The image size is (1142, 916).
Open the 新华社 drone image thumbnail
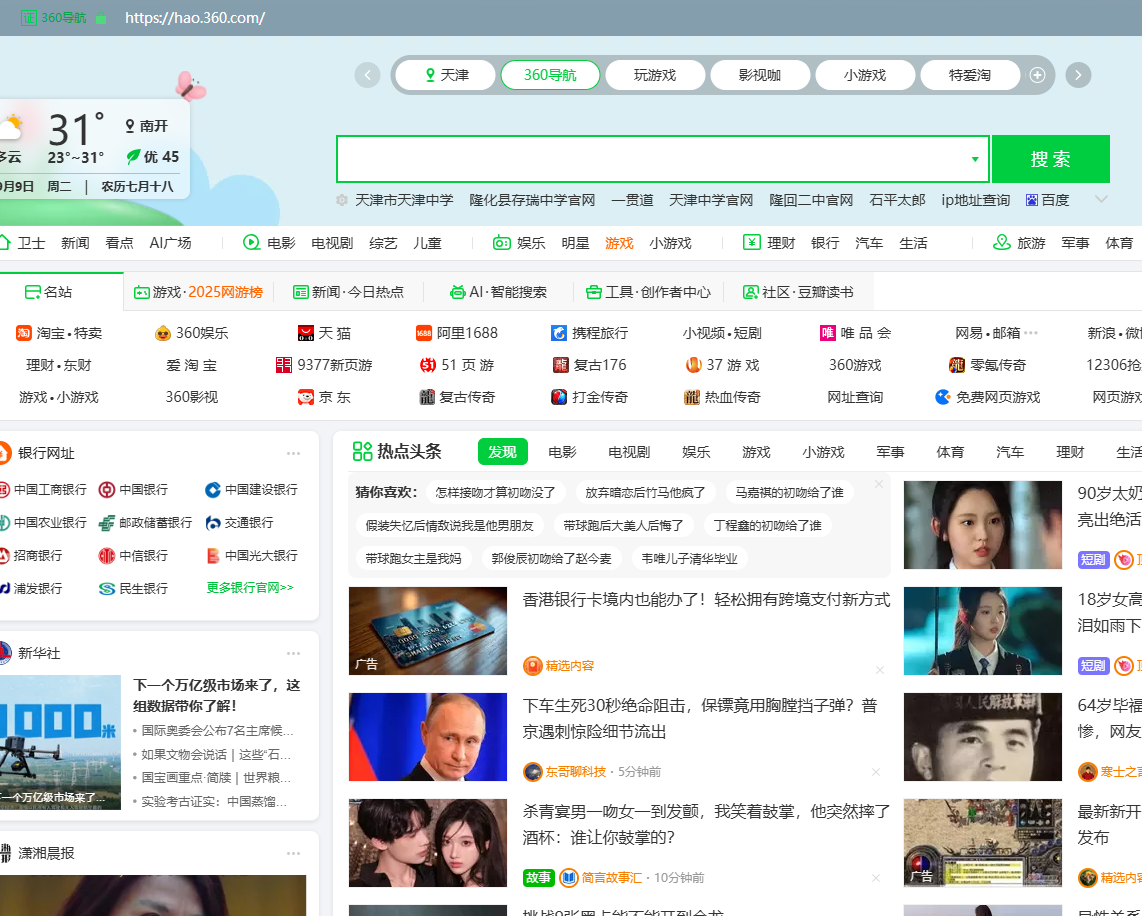(60, 742)
